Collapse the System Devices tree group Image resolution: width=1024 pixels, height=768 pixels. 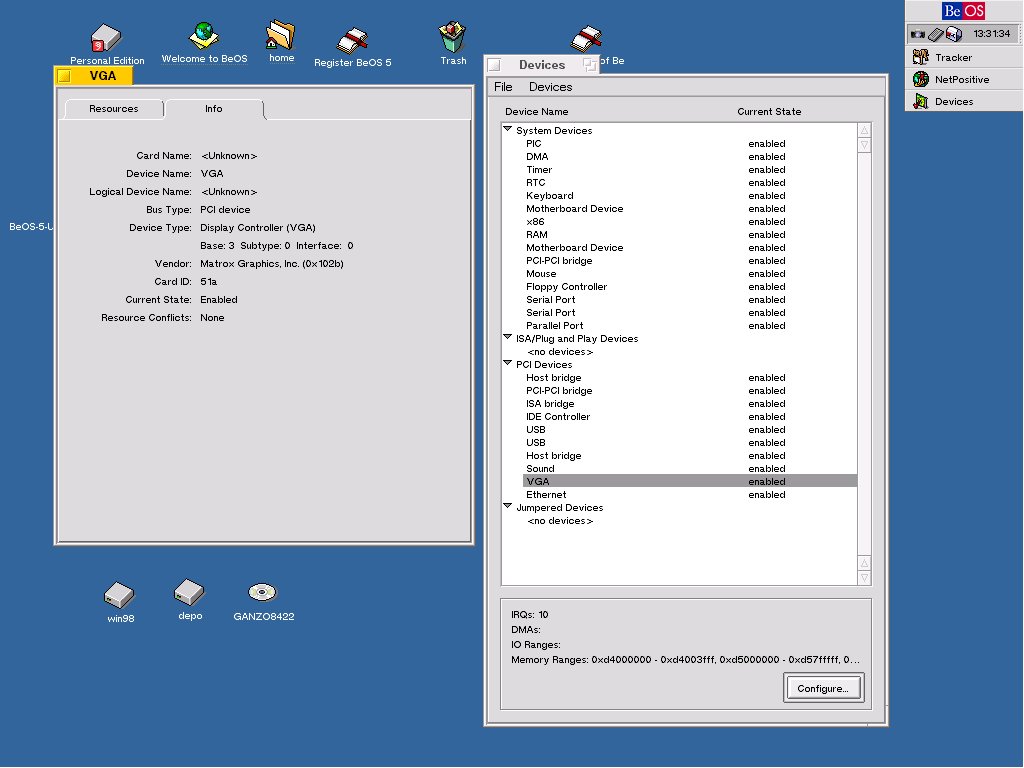coord(508,129)
